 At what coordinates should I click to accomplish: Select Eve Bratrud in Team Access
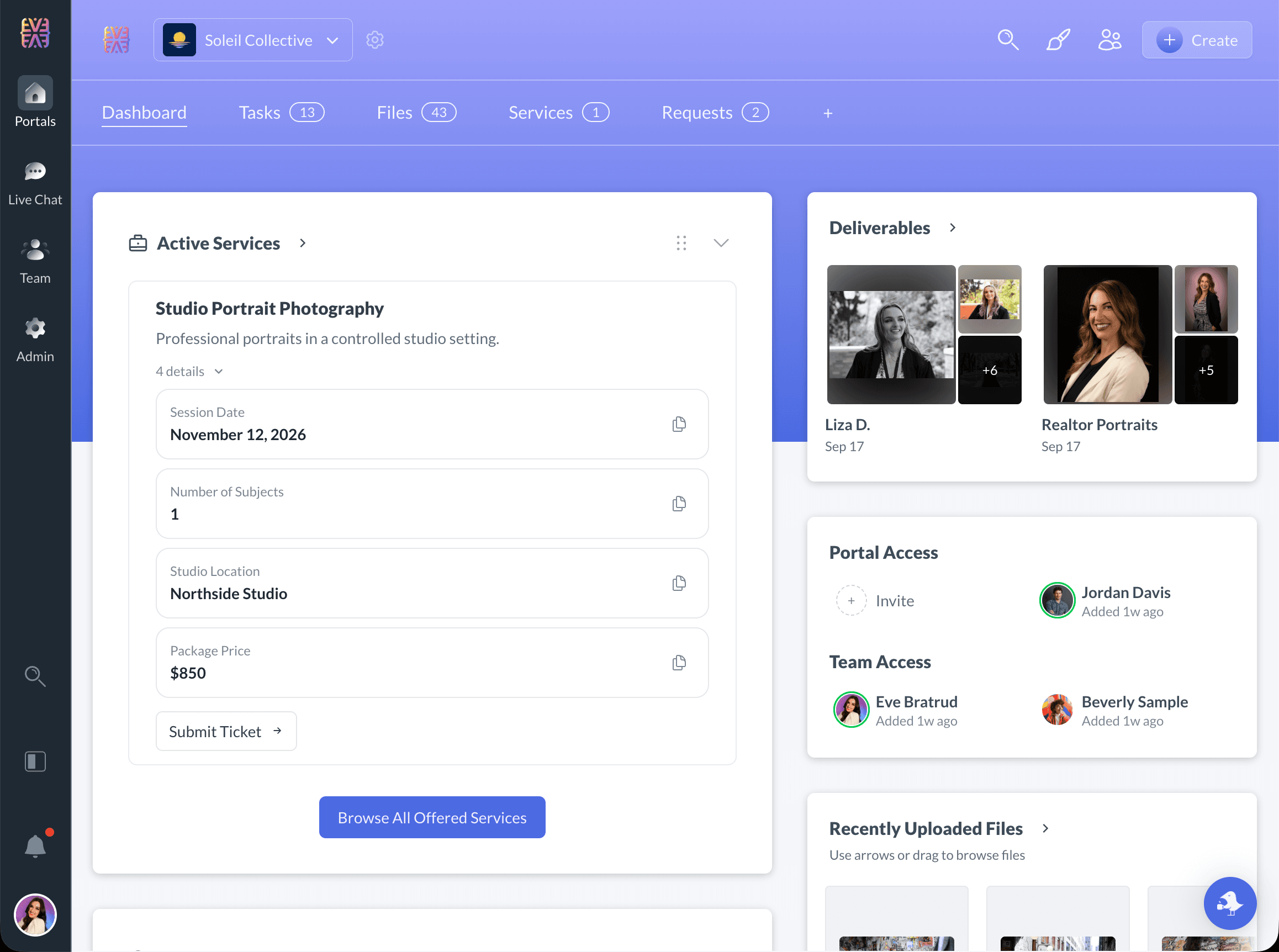point(895,711)
